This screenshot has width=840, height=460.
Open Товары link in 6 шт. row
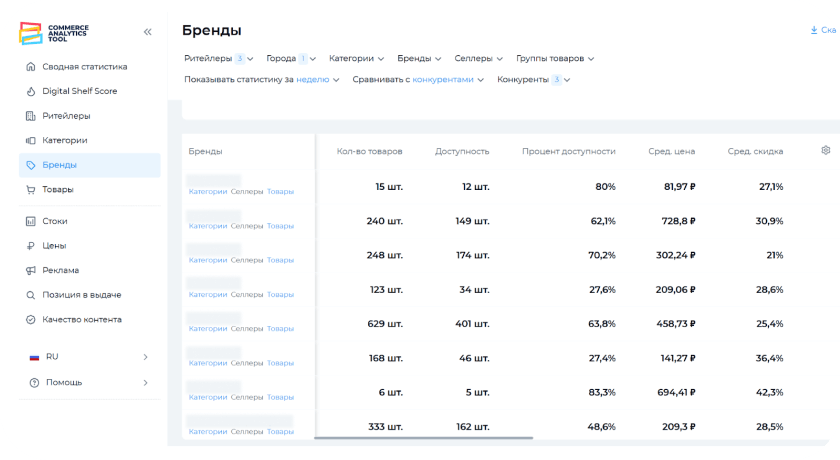[x=280, y=397]
